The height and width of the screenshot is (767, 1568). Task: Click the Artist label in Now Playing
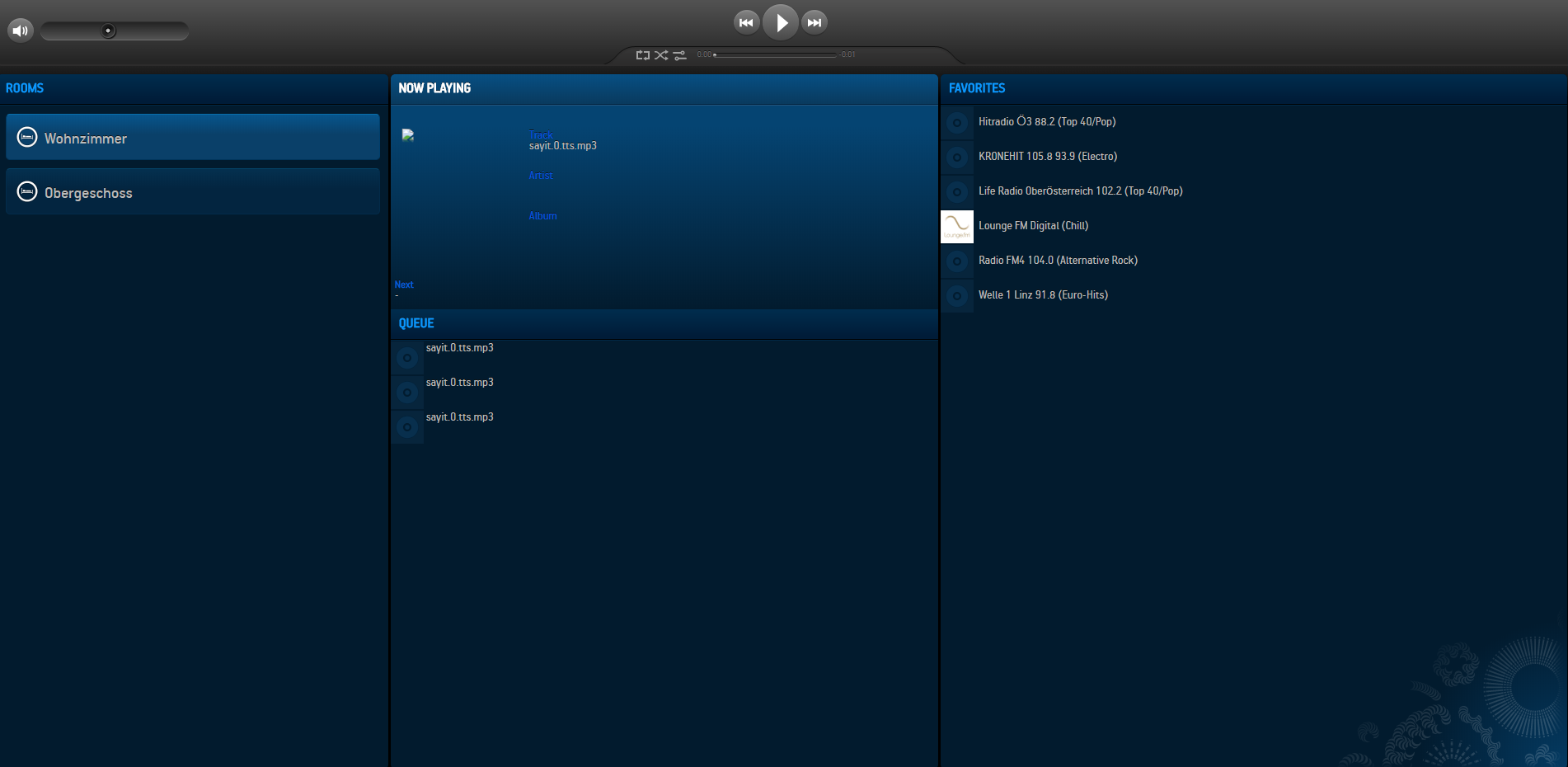coord(541,176)
